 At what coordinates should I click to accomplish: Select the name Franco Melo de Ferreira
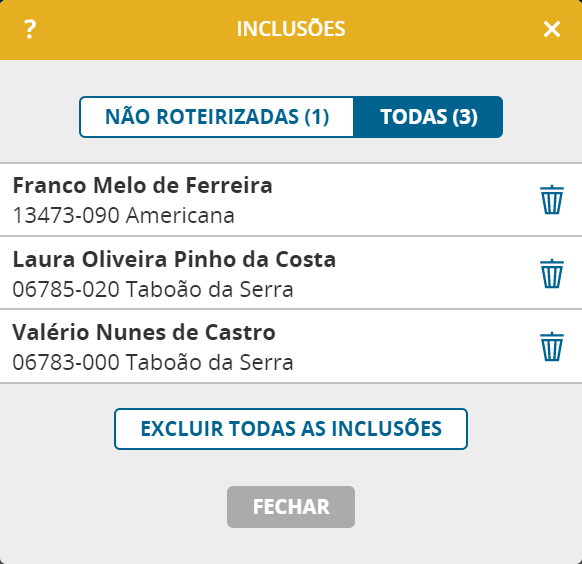click(x=143, y=185)
